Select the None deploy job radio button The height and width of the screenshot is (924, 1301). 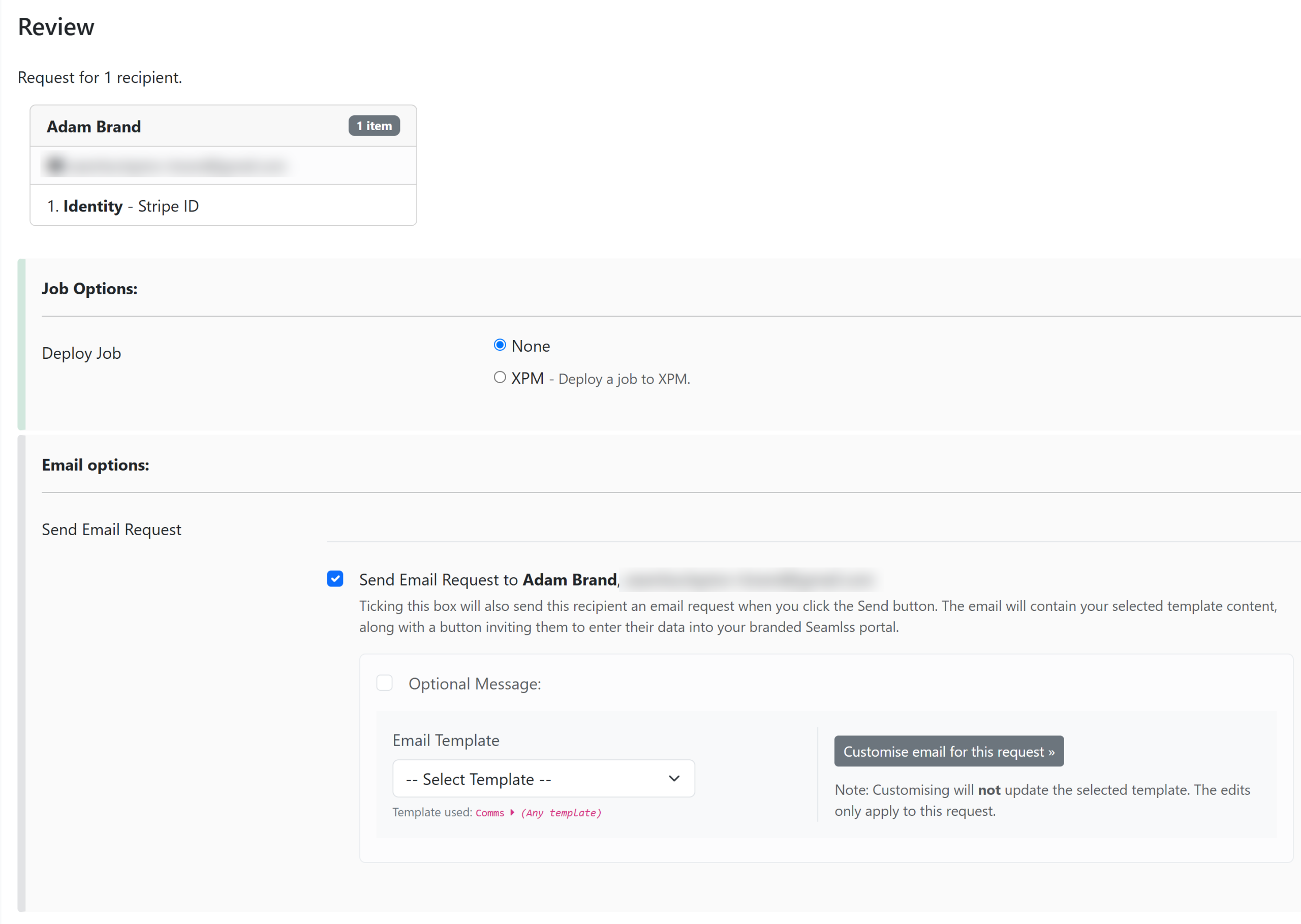click(x=500, y=346)
